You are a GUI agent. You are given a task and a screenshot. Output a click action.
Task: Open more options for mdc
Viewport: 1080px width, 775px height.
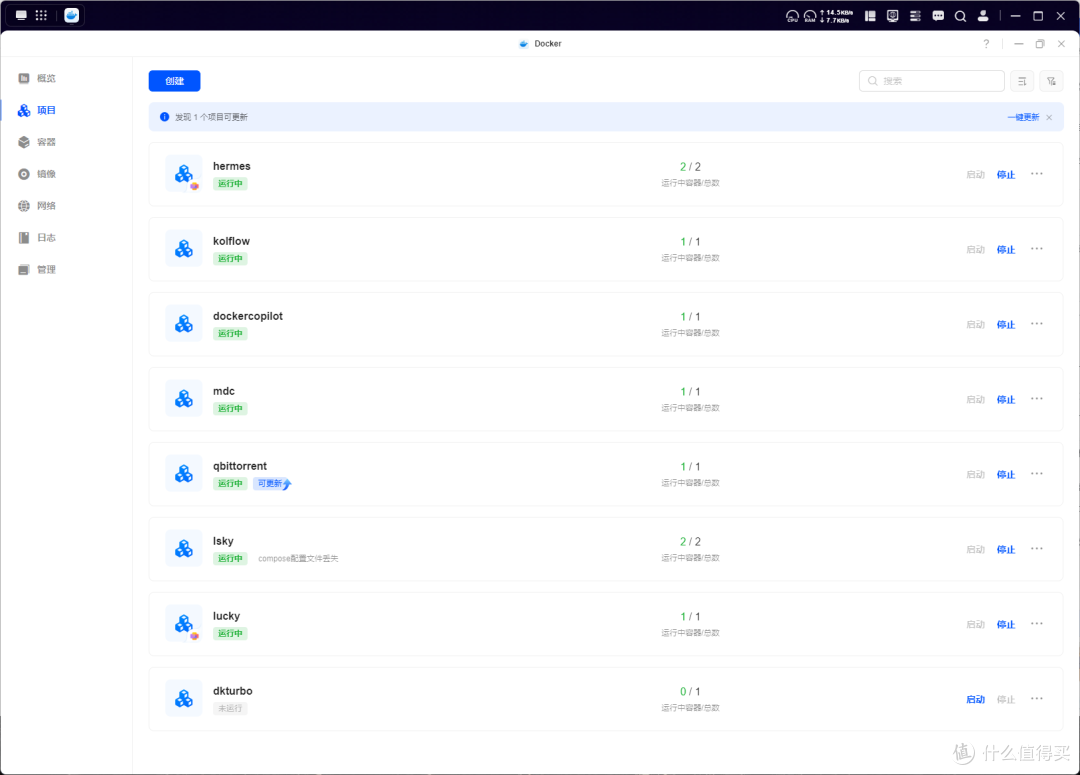[1037, 399]
